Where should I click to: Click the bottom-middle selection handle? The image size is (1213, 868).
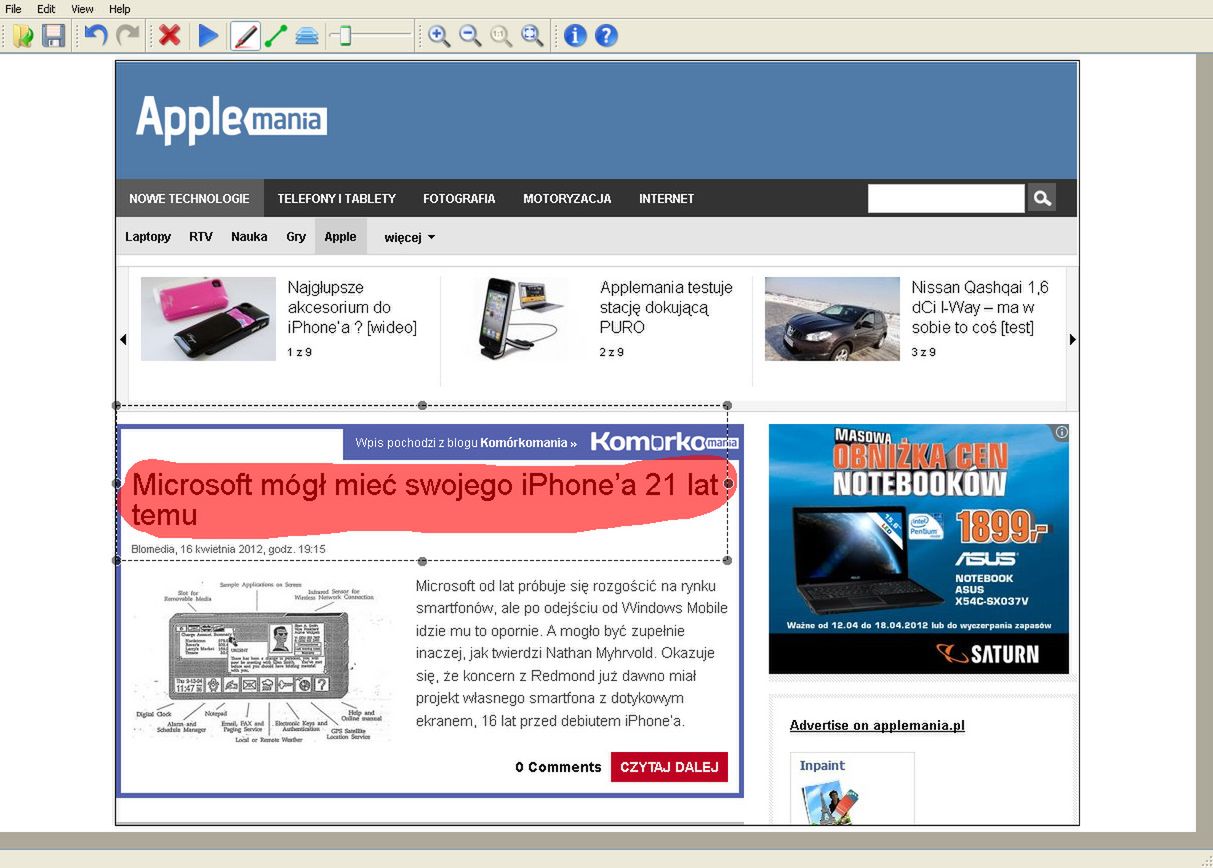pyautogui.click(x=422, y=560)
